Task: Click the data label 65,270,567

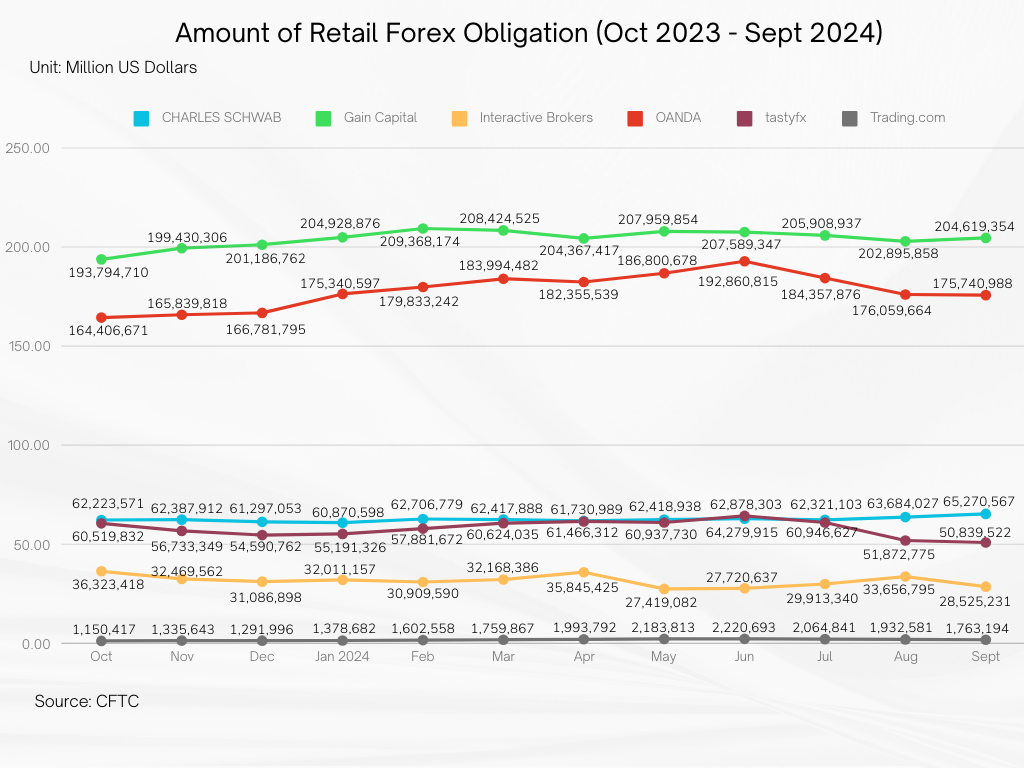Action: (979, 502)
